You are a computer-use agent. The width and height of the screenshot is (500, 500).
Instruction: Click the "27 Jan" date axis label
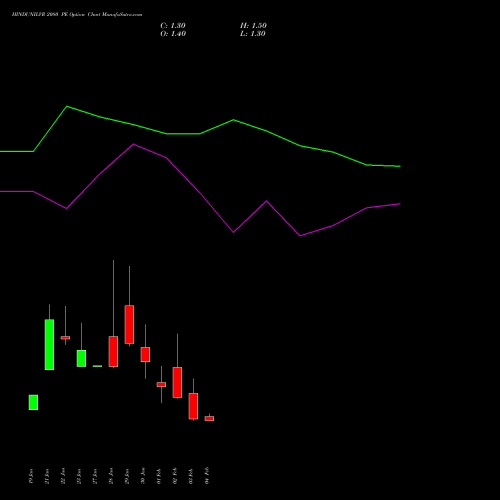point(95,476)
